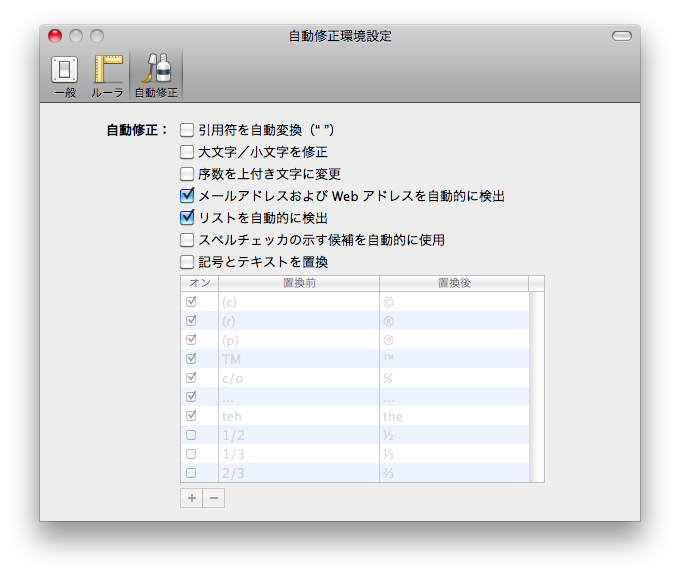Select the ® replacement cell

[x=454, y=321]
